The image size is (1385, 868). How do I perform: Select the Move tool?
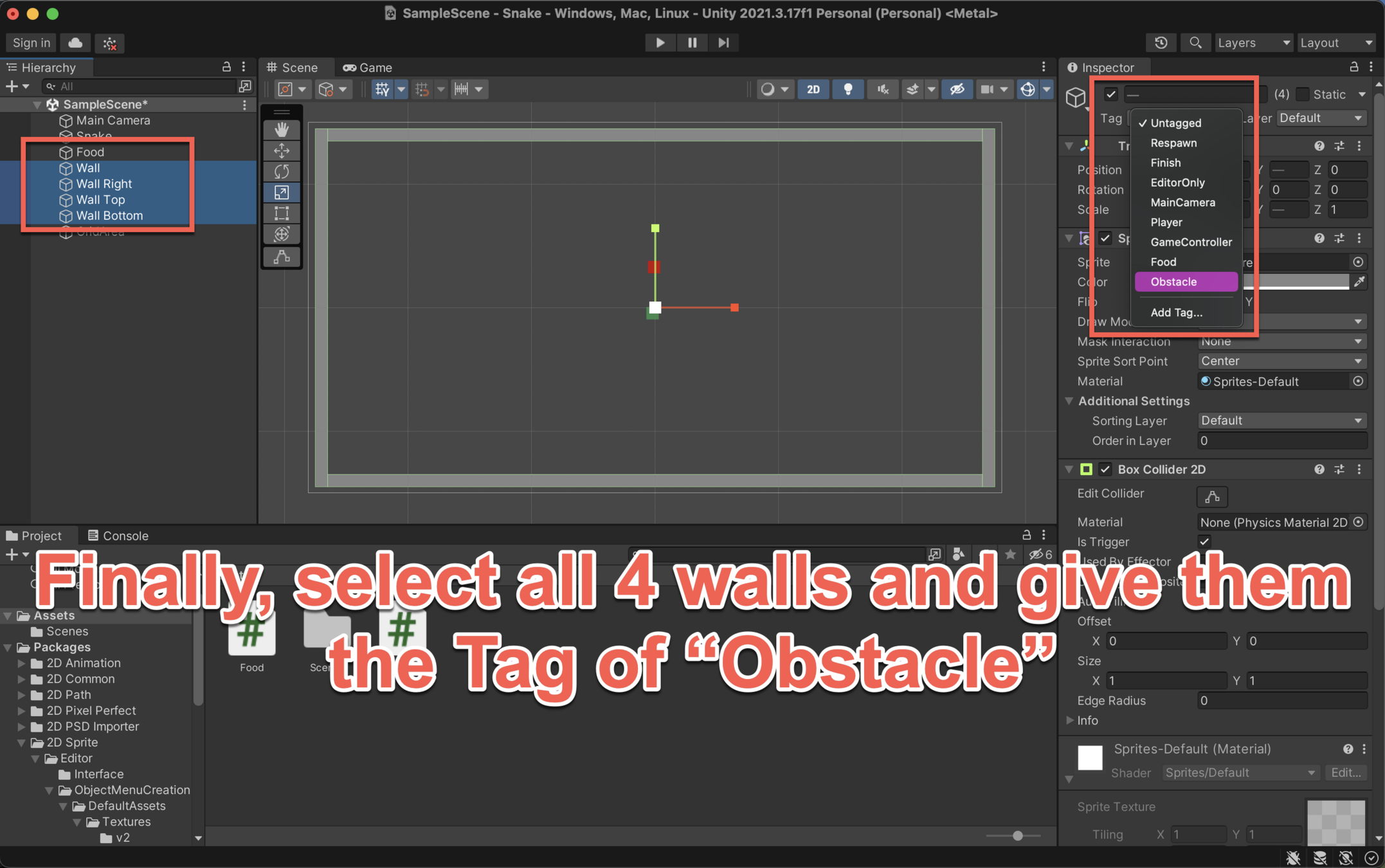pyautogui.click(x=282, y=150)
